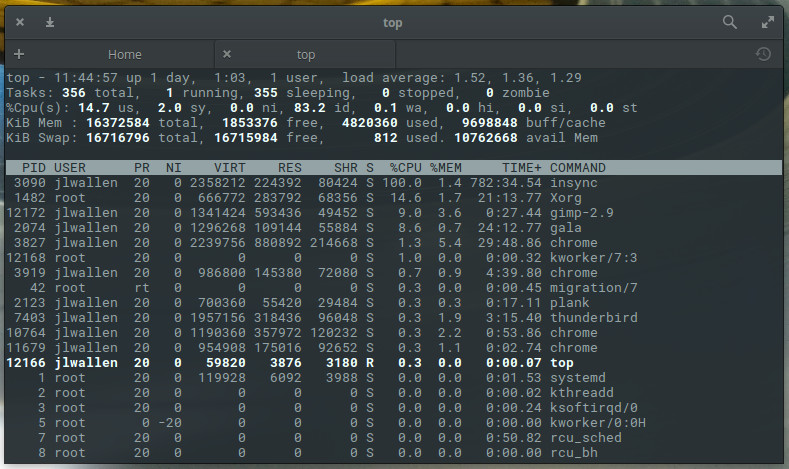Click the systemd process with PID 1
The height and width of the screenshot is (469, 789).
click(576, 378)
